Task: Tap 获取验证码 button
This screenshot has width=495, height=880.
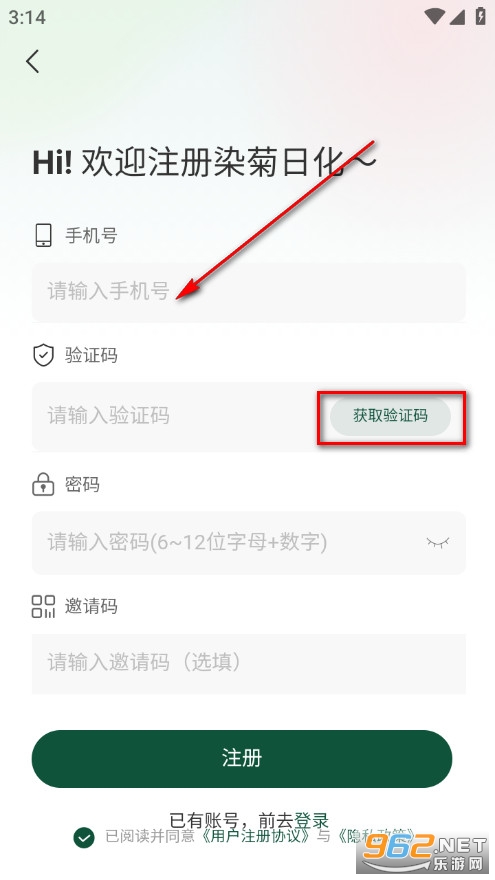Action: tap(390, 416)
